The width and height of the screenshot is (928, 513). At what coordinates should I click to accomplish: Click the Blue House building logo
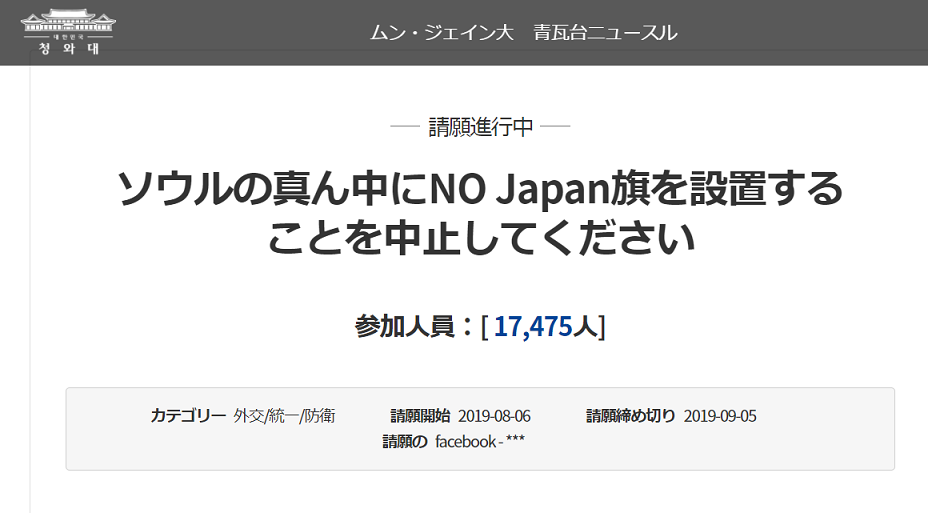pos(68,20)
